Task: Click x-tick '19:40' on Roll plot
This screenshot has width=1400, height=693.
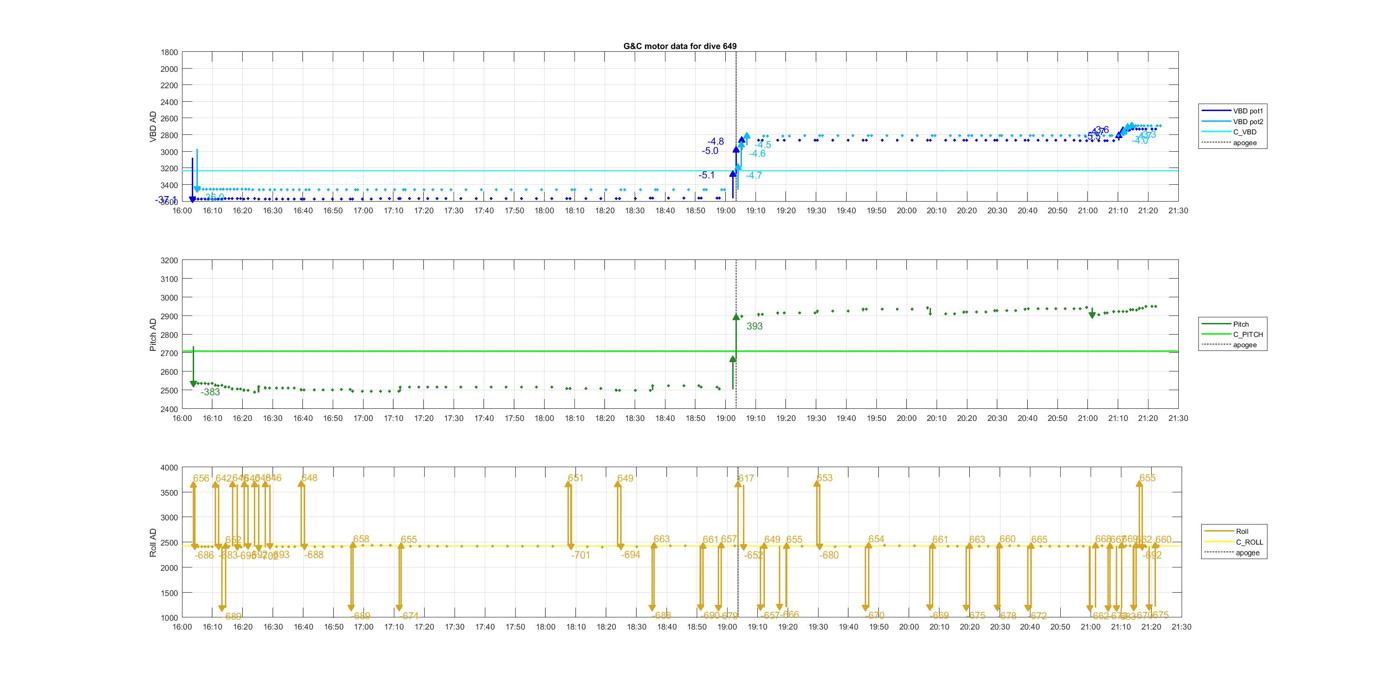Action: (x=848, y=627)
